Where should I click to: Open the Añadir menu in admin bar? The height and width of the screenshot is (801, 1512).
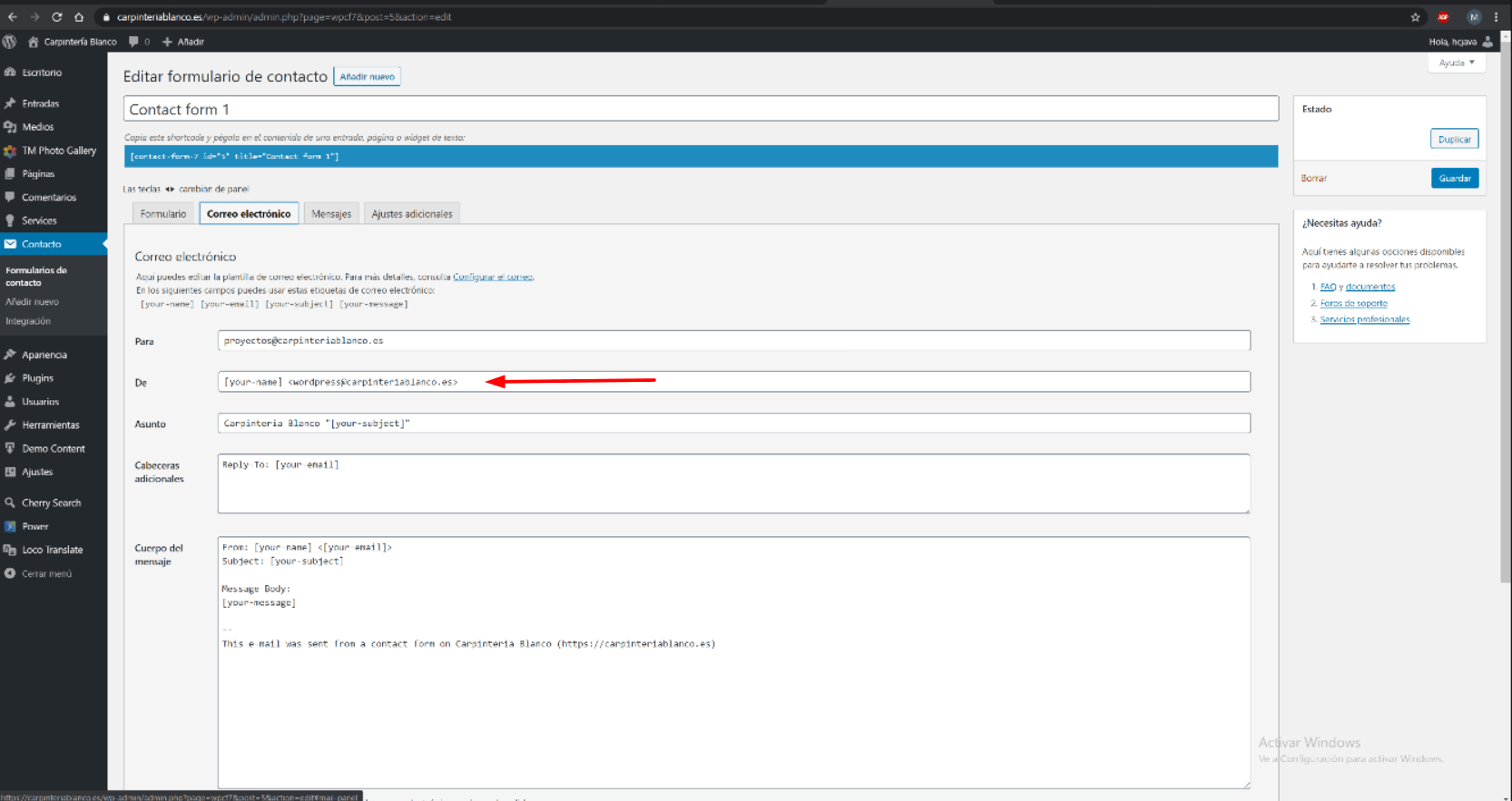(183, 42)
